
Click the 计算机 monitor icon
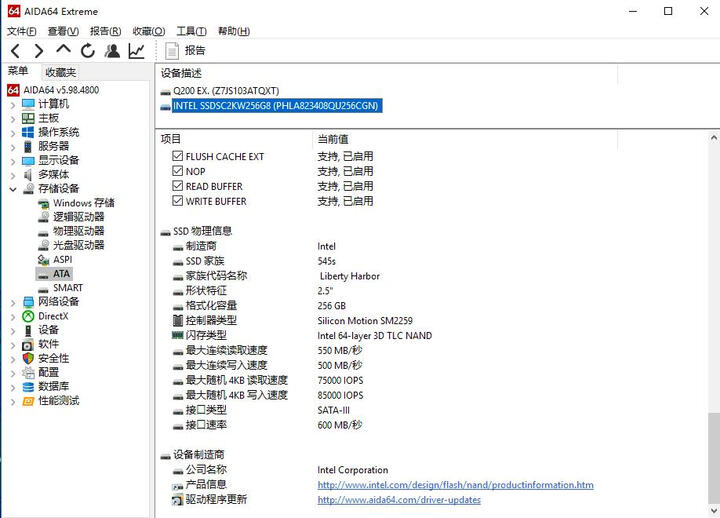point(28,104)
